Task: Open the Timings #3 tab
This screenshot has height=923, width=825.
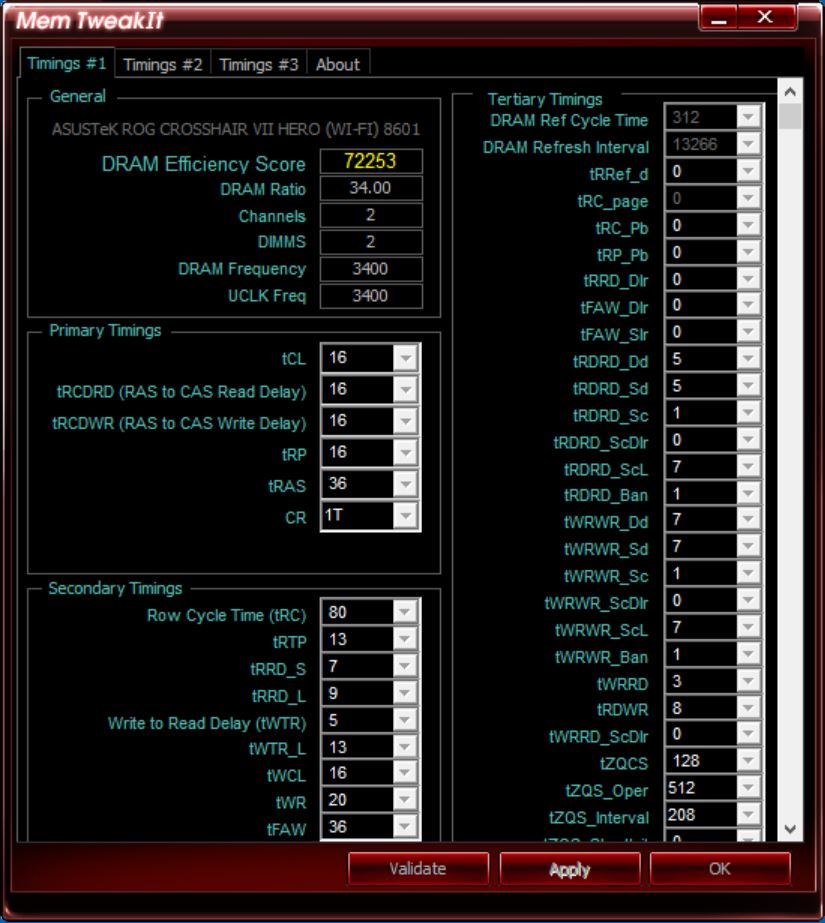Action: 258,64
